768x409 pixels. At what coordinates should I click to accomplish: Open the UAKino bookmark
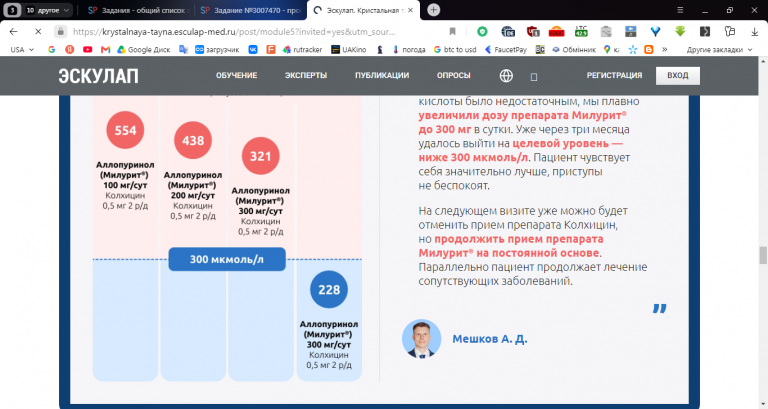click(349, 49)
